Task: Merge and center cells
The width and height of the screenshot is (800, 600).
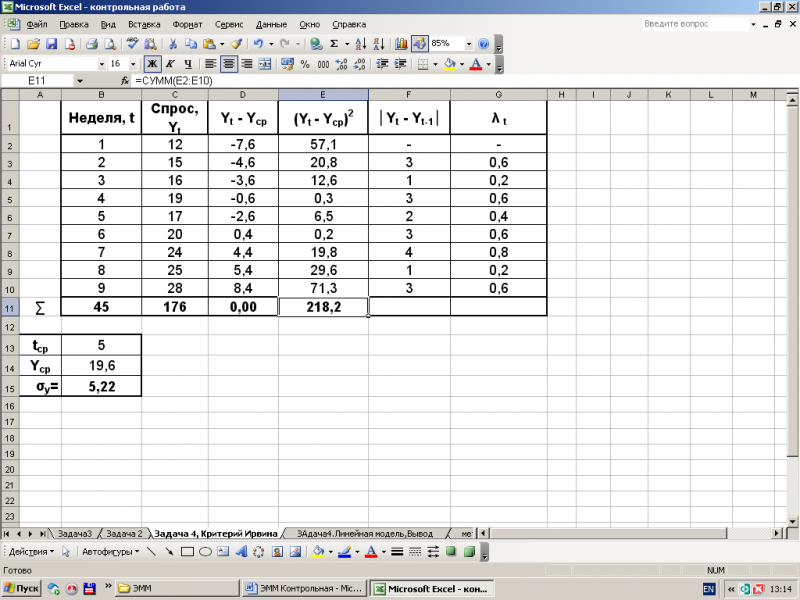Action: pos(265,64)
